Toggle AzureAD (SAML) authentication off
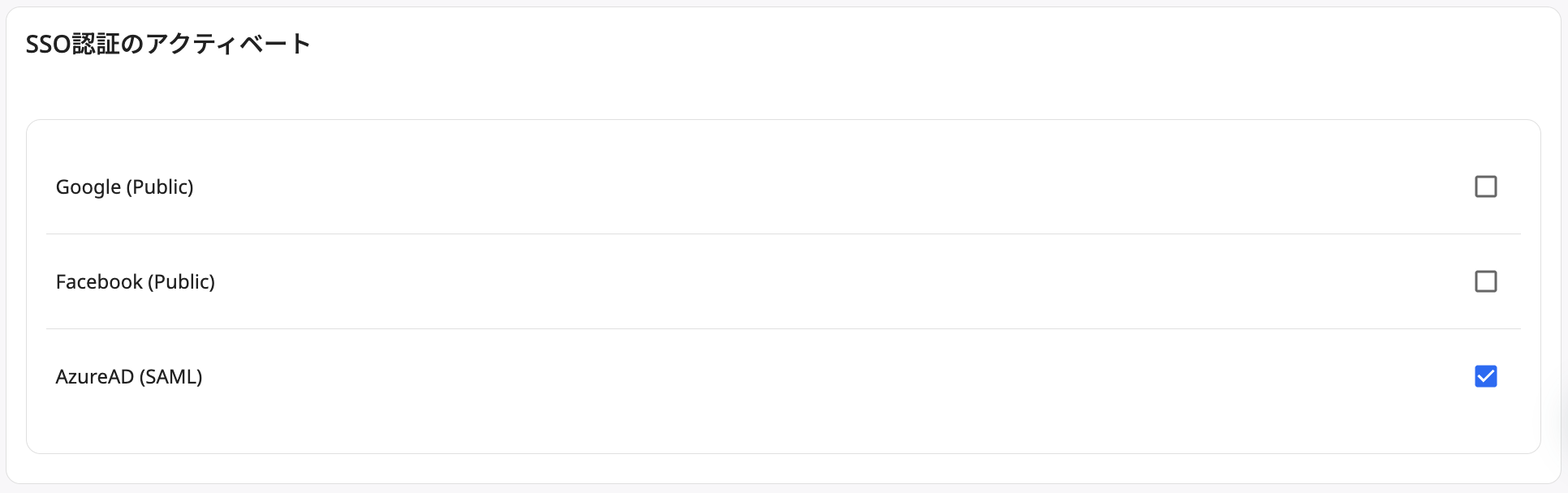The height and width of the screenshot is (493, 1568). click(1486, 376)
